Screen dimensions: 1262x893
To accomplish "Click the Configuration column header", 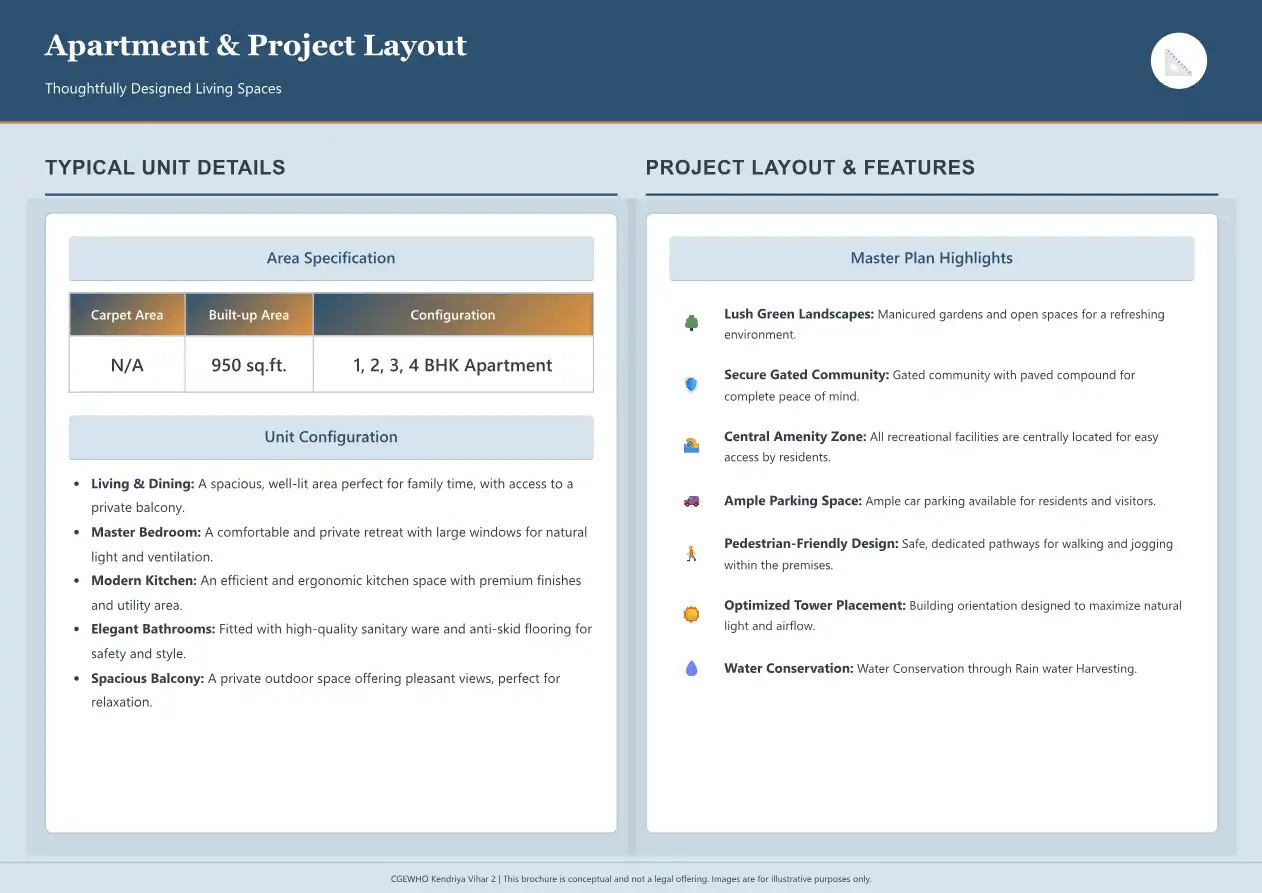I will coord(453,315).
